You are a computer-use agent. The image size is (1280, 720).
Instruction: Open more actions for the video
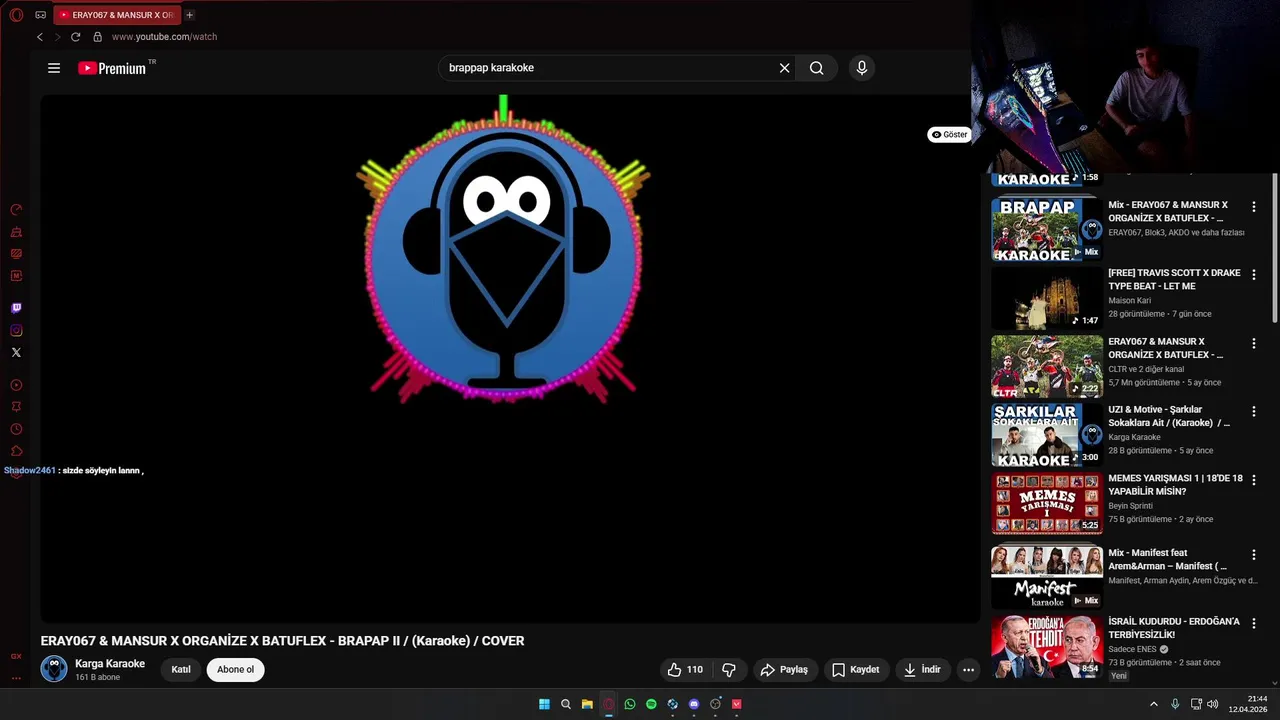[968, 670]
